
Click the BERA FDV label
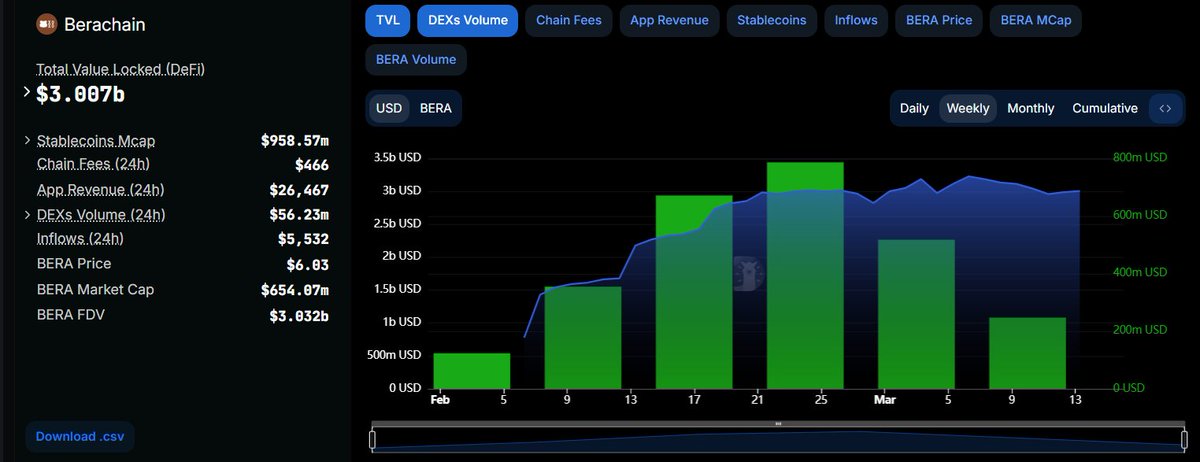tap(71, 314)
